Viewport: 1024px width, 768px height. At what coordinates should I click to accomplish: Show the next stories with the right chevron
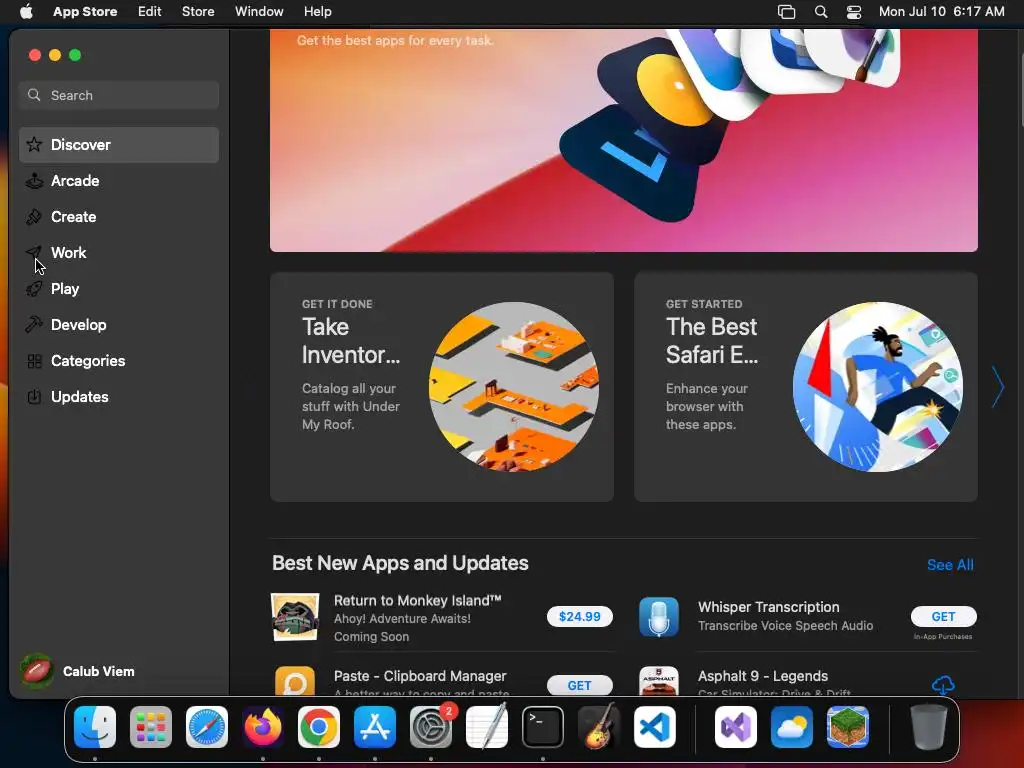(x=997, y=387)
